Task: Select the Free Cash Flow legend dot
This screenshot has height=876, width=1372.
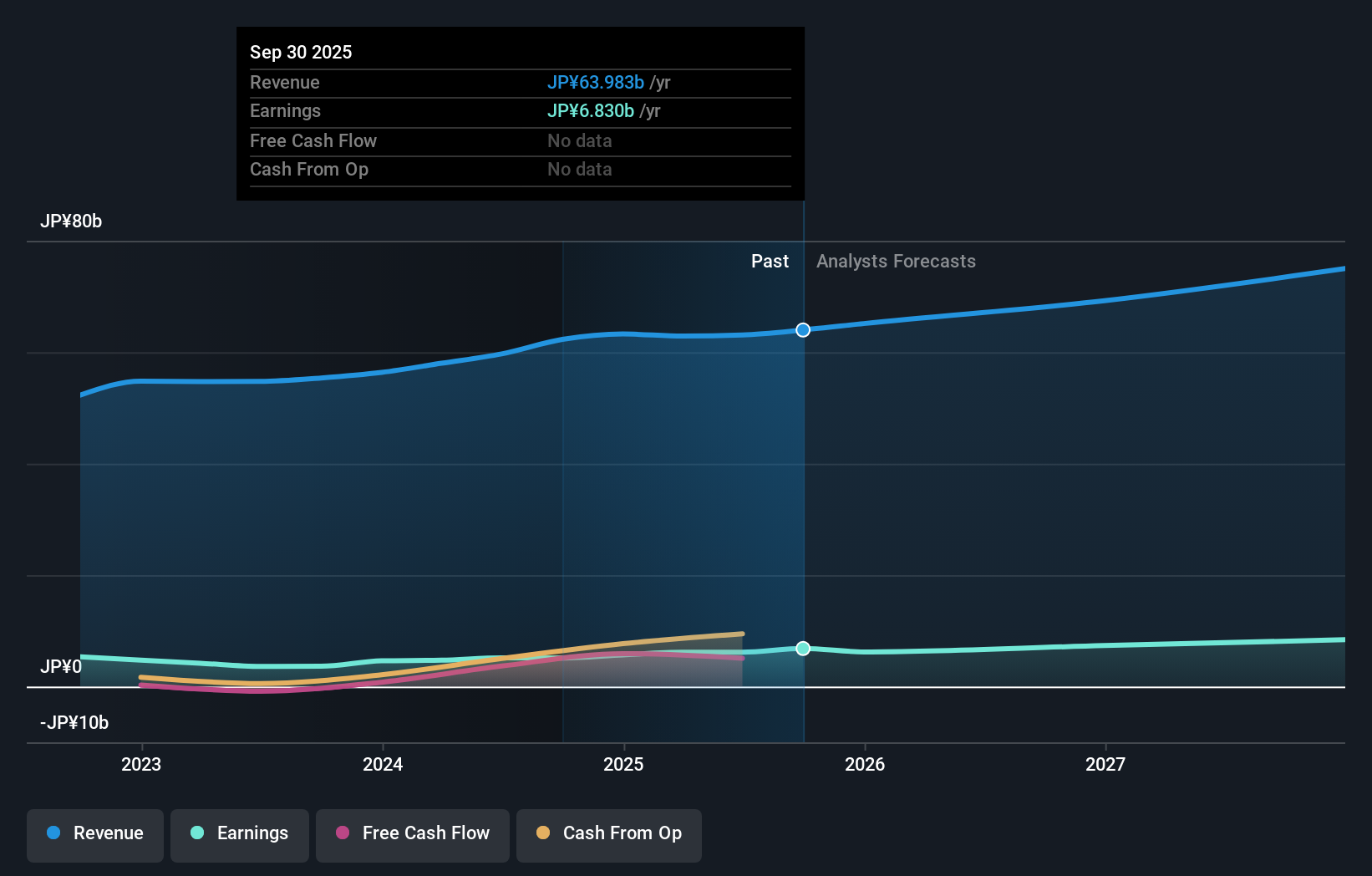Action: pos(341,833)
